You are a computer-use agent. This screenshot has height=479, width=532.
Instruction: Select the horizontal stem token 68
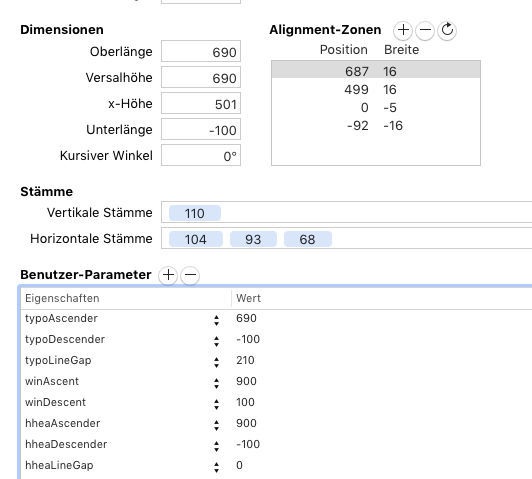click(308, 240)
